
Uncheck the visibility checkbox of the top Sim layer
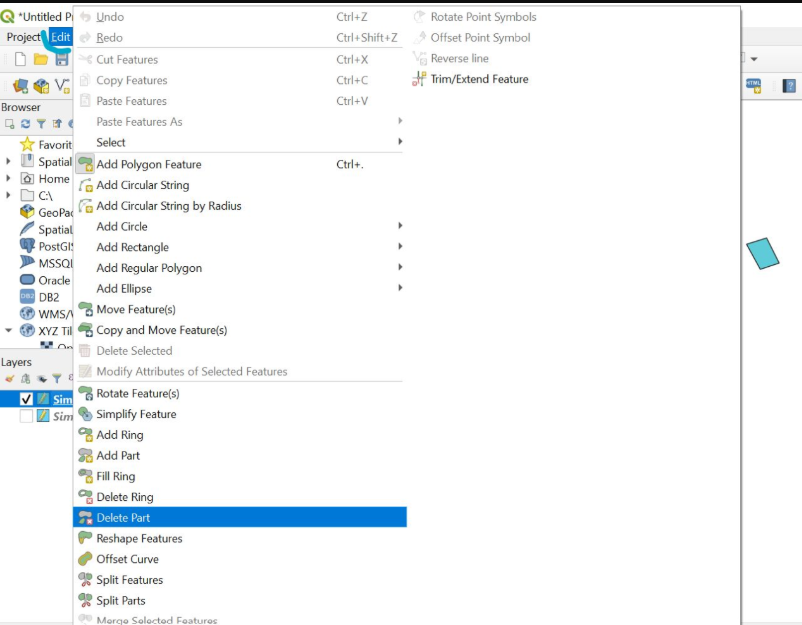click(27, 399)
